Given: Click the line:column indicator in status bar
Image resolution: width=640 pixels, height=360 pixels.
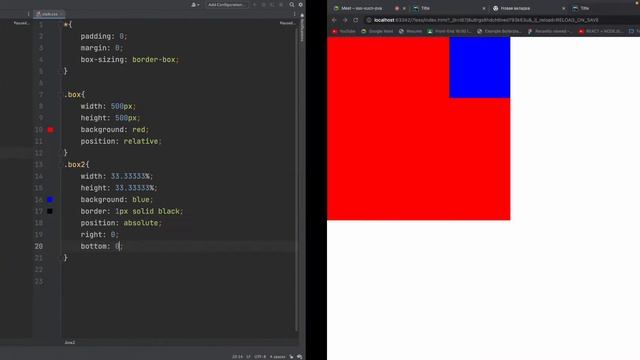Looking at the screenshot, I should 237,357.
